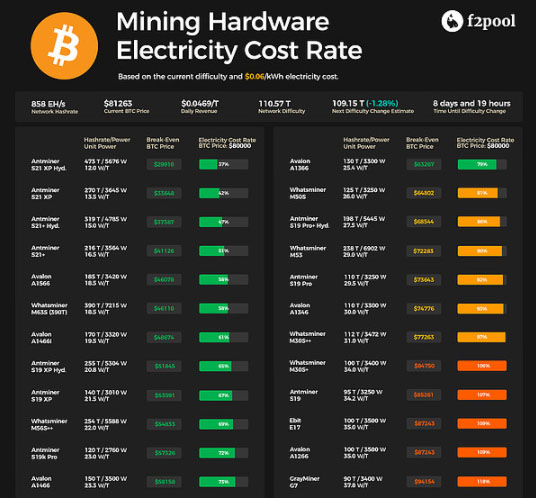Click the f2pool fish logo icon
Viewport: 536px width, 498px height.
click(452, 21)
